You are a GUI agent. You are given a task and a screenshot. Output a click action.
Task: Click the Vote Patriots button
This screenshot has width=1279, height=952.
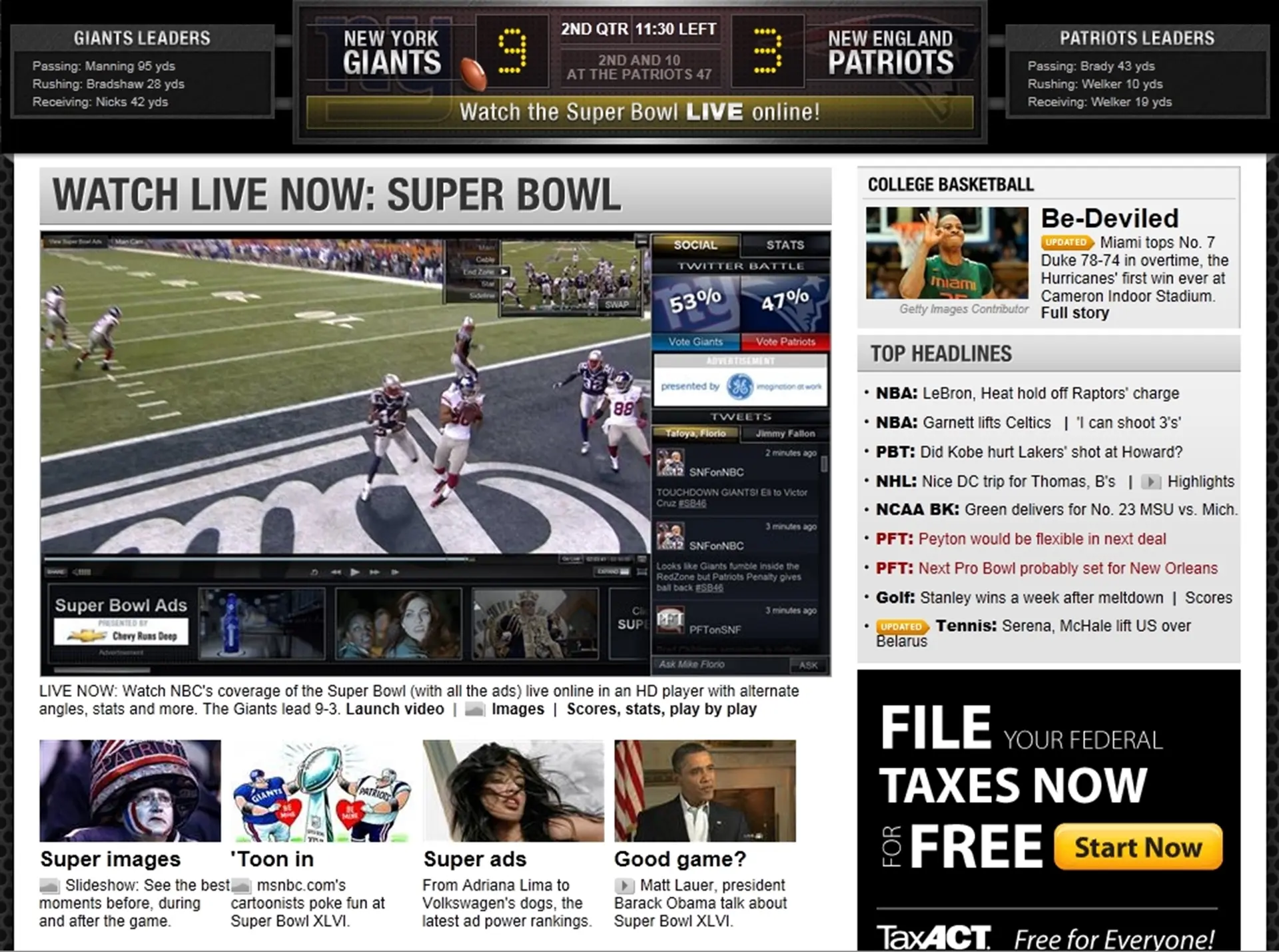[785, 341]
